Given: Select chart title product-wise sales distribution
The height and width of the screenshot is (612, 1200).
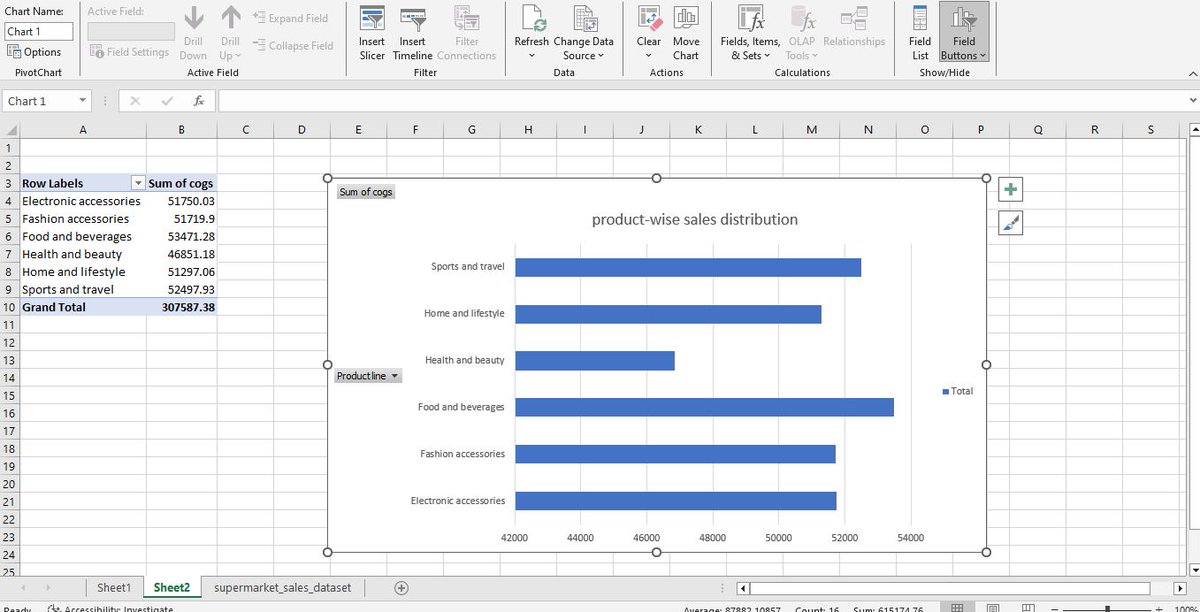Looking at the screenshot, I should 695,219.
